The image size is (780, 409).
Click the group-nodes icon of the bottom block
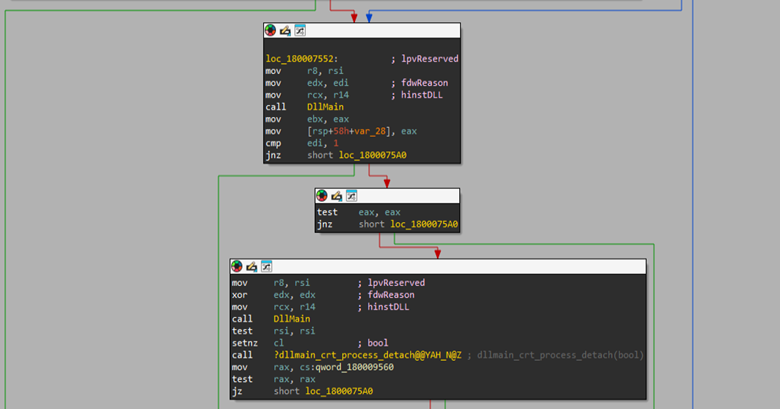[265, 266]
